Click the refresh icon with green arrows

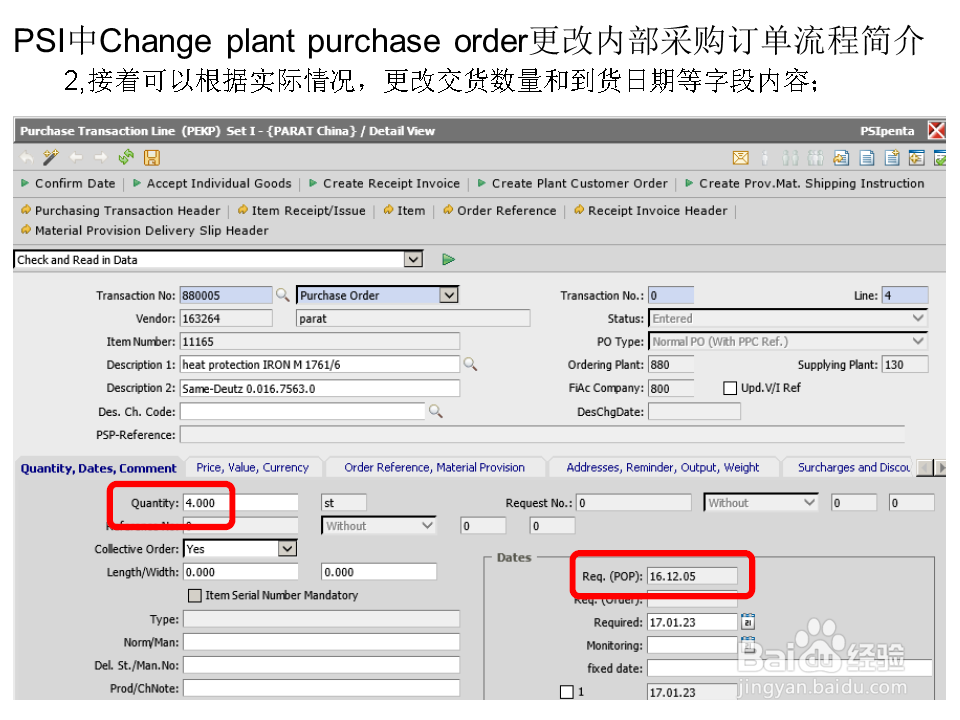click(x=124, y=157)
